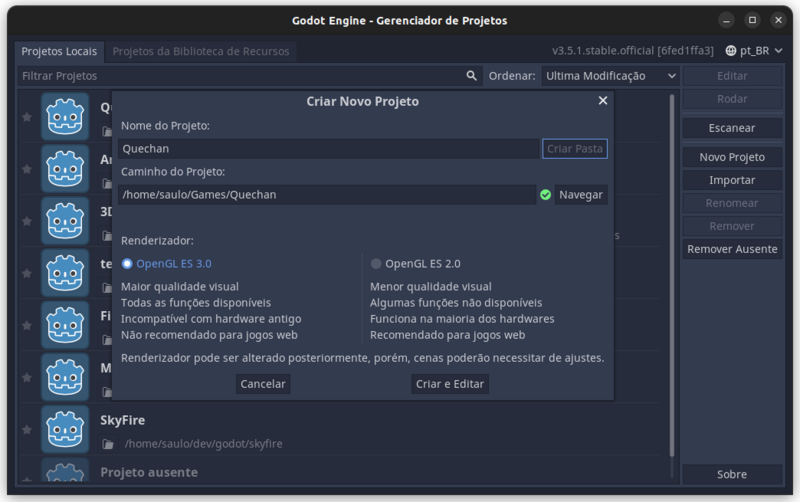Select OpenGL ES 3.0 renderer
The width and height of the screenshot is (800, 502).
coord(166,264)
